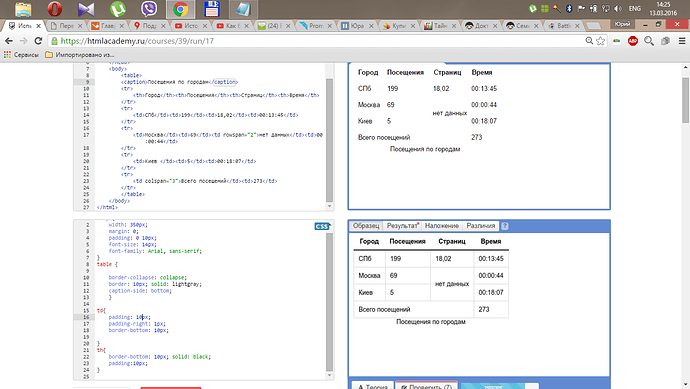The width and height of the screenshot is (690, 389).
Task: Switch to the Подр maps browser tab
Action: (149, 26)
